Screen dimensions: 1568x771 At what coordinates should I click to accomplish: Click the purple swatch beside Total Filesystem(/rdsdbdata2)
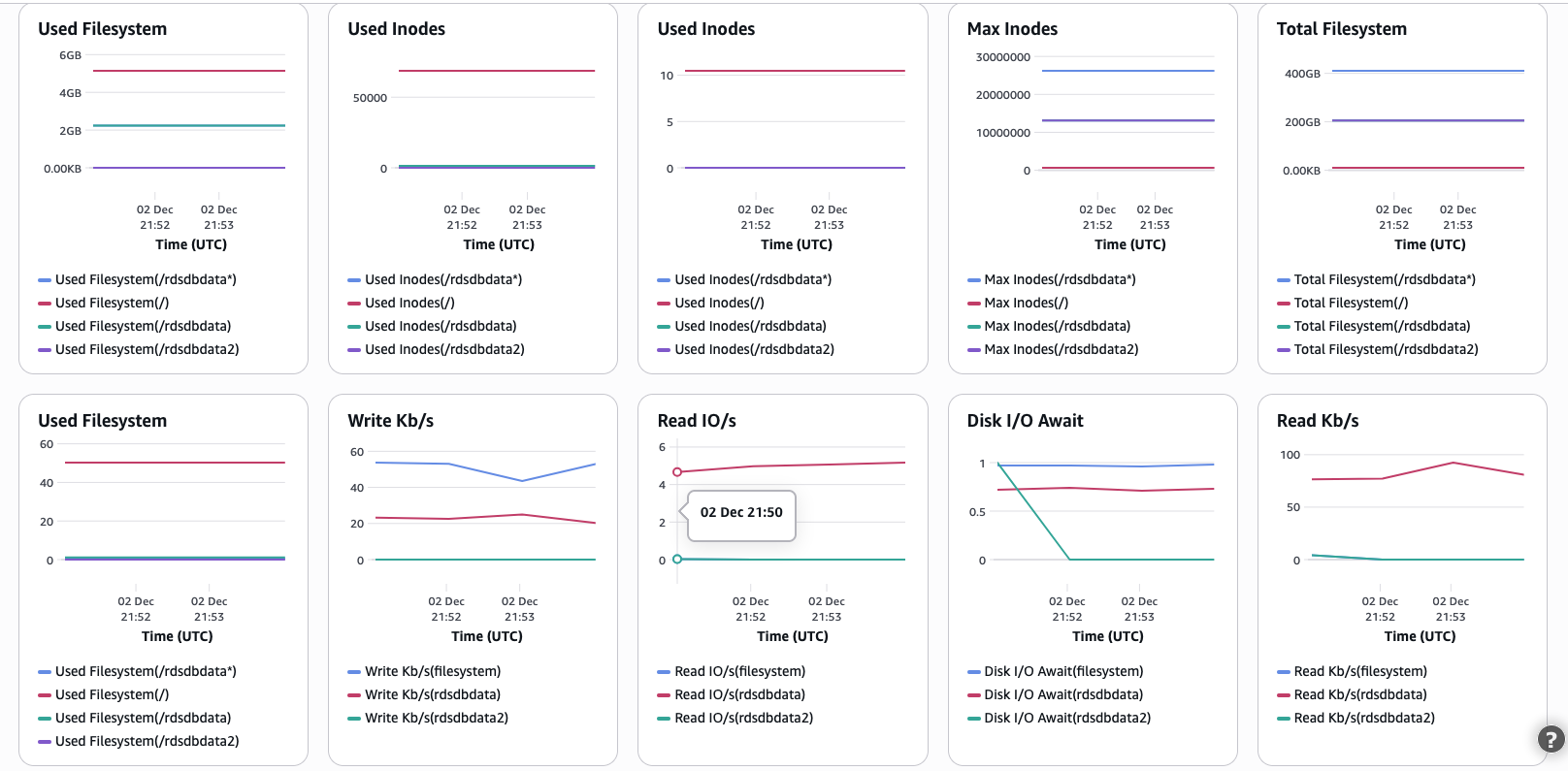click(1283, 350)
